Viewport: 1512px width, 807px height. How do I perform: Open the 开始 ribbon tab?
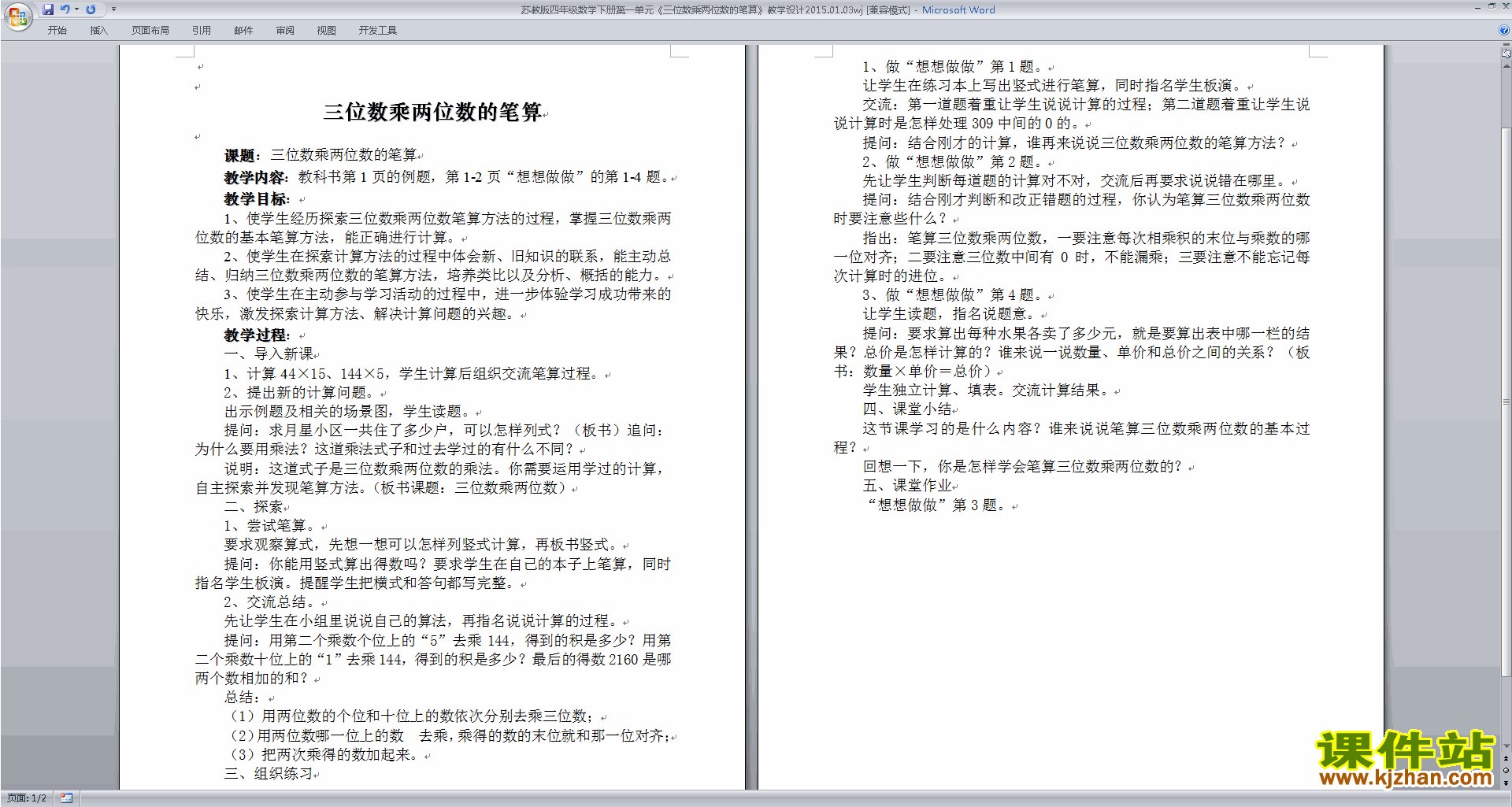click(57, 31)
